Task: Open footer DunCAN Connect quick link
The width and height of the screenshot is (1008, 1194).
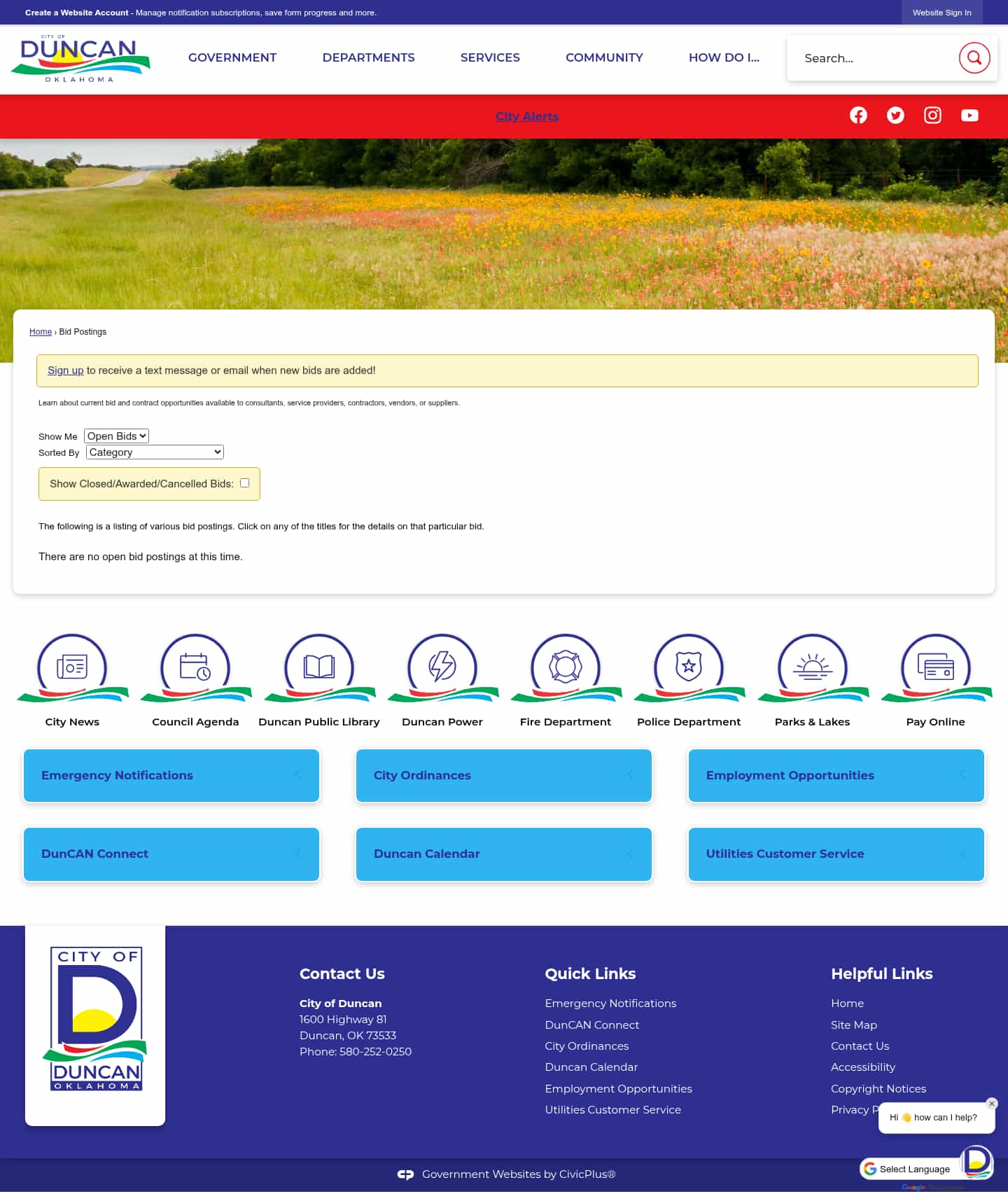Action: pos(591,1025)
